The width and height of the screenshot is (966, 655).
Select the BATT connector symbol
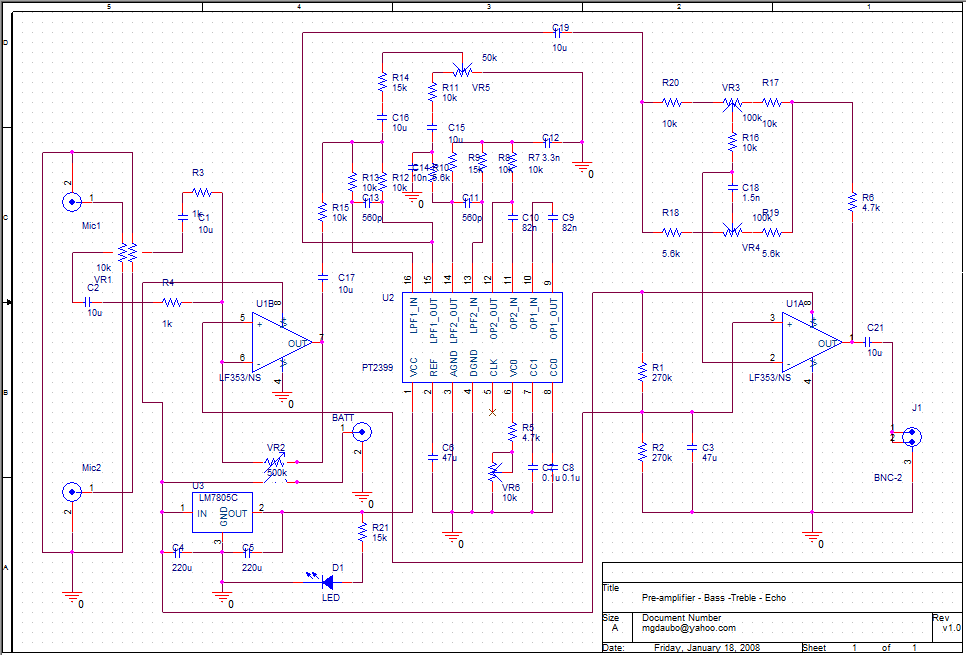[362, 433]
